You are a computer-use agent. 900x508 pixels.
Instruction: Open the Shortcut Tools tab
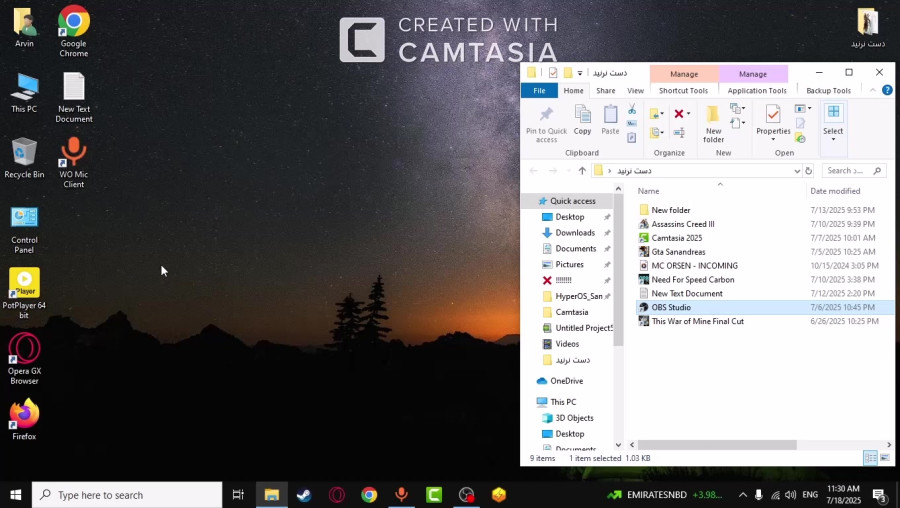pyautogui.click(x=683, y=90)
